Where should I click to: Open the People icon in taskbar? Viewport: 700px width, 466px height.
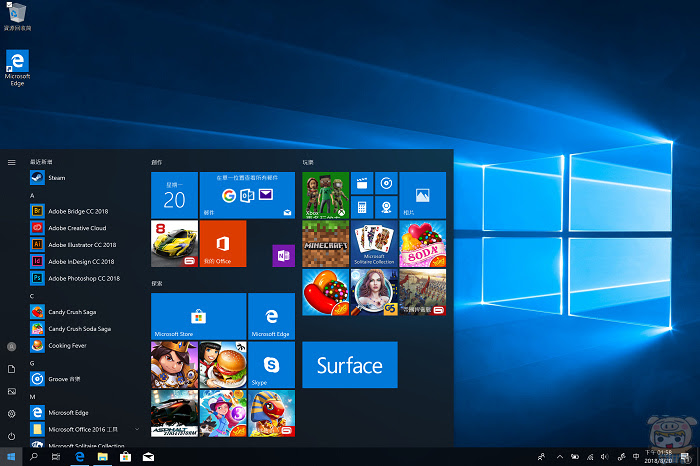542,457
